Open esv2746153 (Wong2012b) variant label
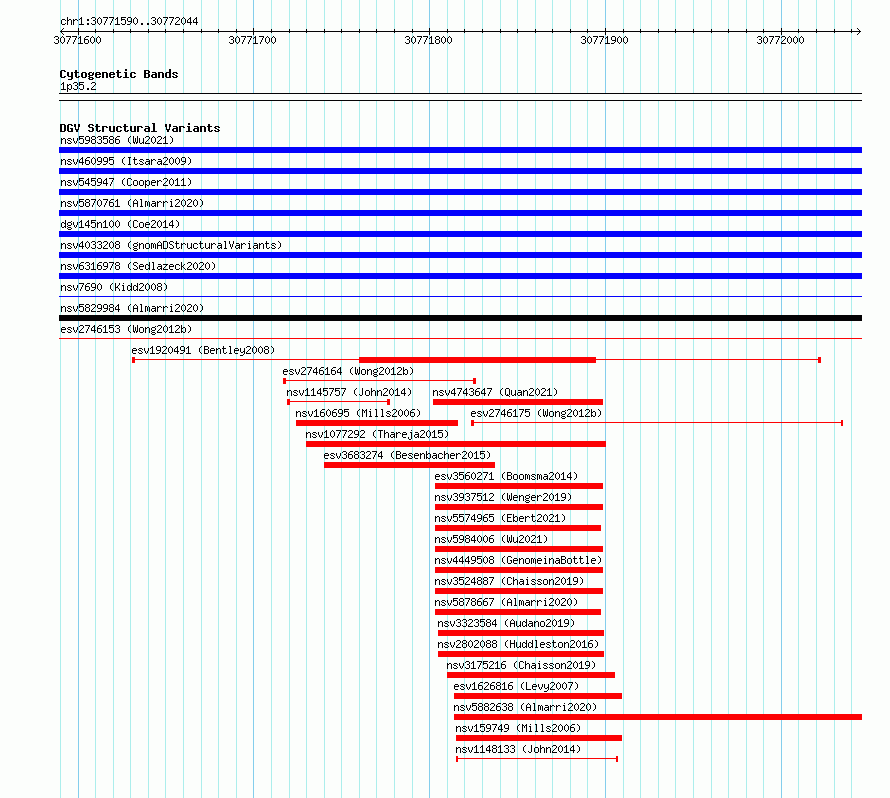Viewport: 890px width, 798px height. (x=126, y=329)
